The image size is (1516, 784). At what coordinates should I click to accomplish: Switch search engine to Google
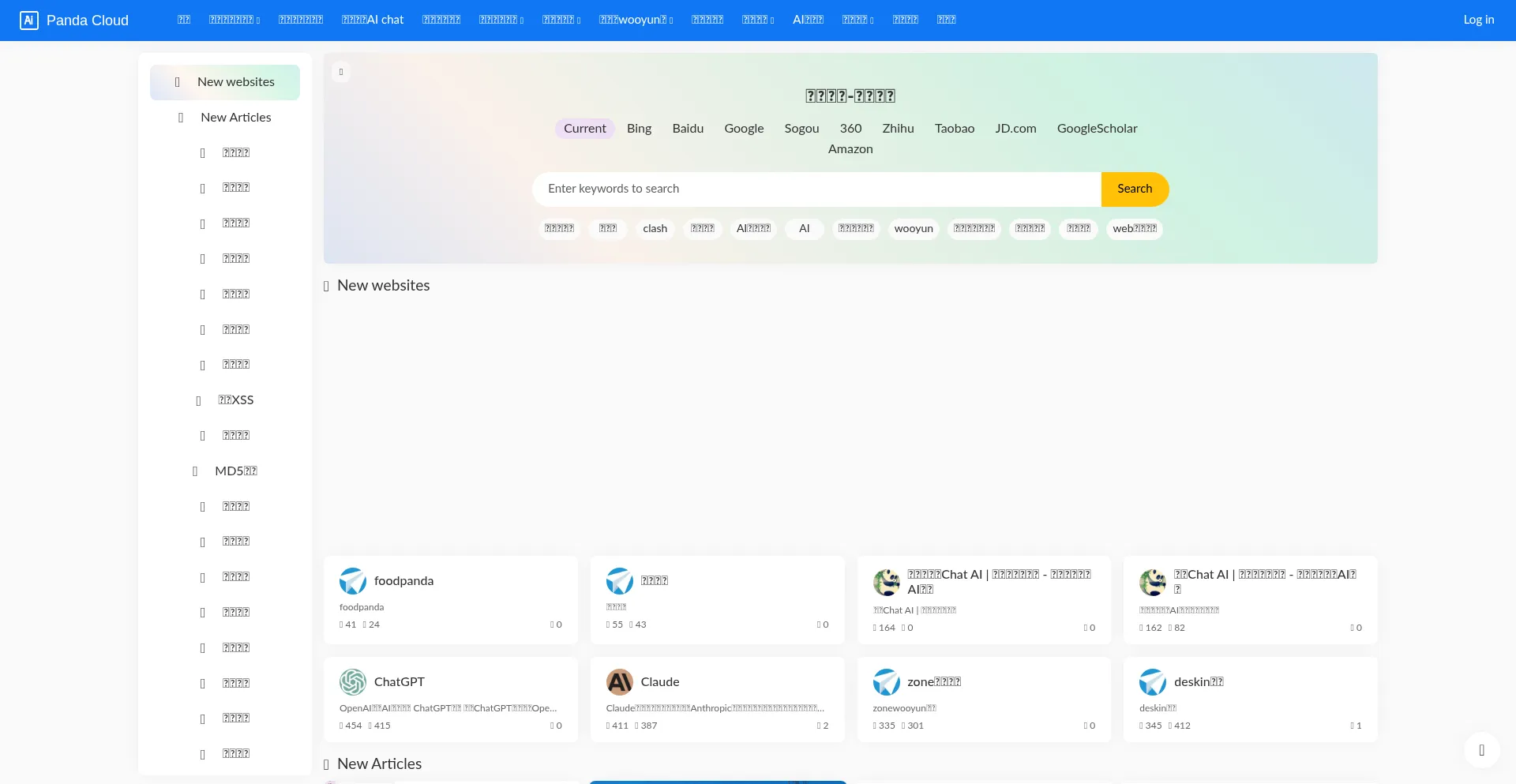(744, 129)
